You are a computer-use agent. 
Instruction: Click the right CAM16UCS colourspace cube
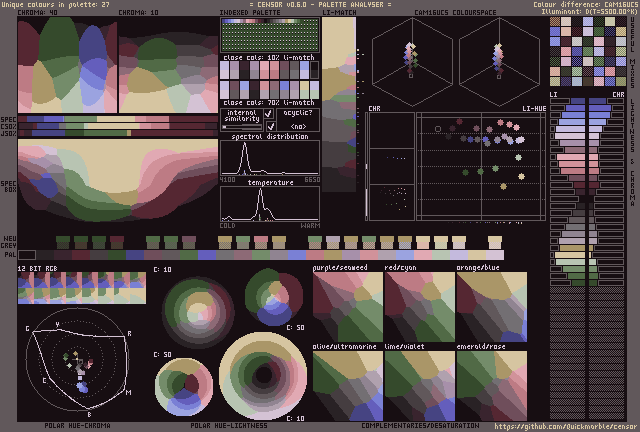(x=497, y=62)
